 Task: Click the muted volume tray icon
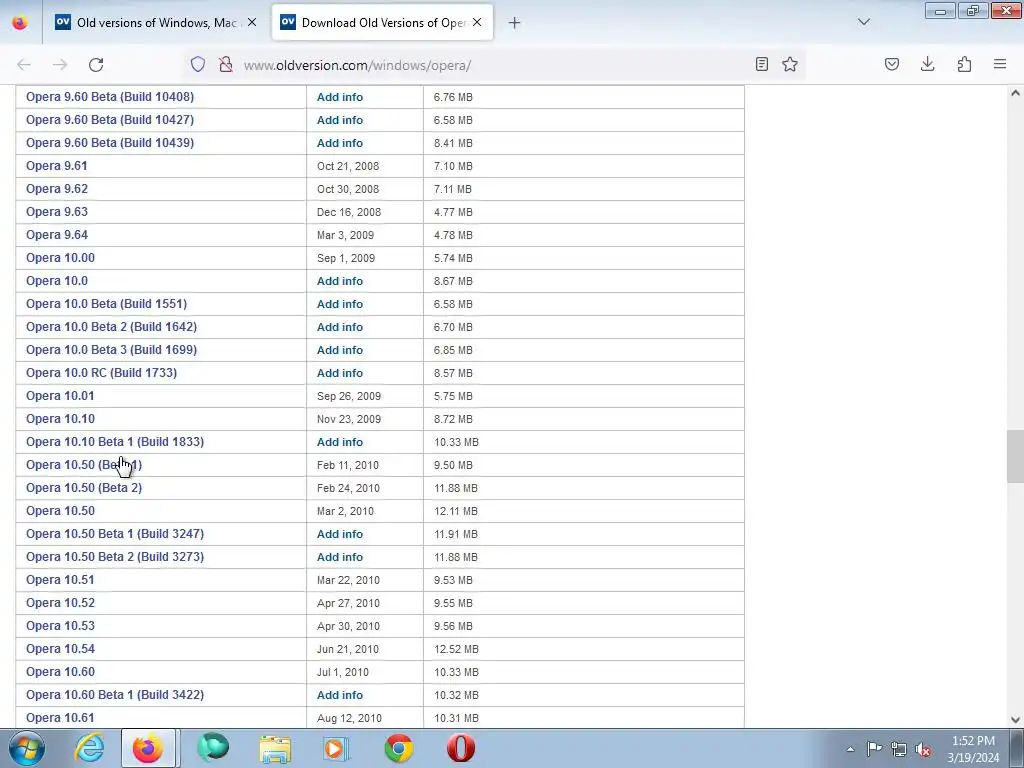coord(923,749)
